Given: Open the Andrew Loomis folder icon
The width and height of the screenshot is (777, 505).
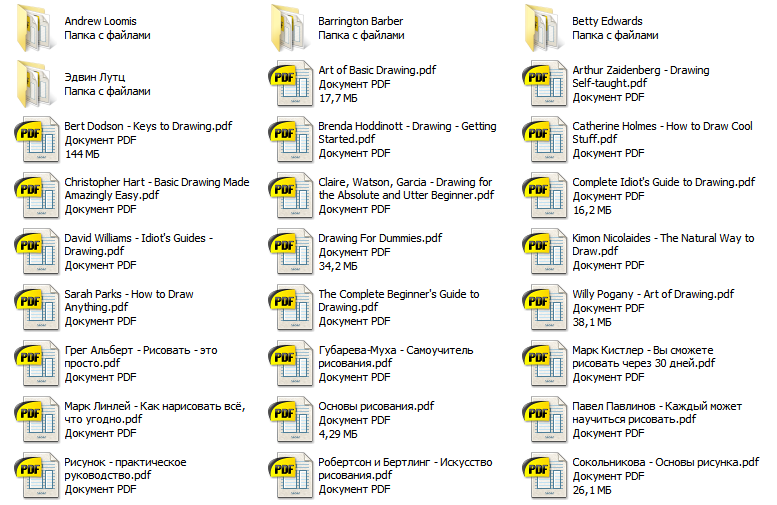Looking at the screenshot, I should pyautogui.click(x=35, y=28).
